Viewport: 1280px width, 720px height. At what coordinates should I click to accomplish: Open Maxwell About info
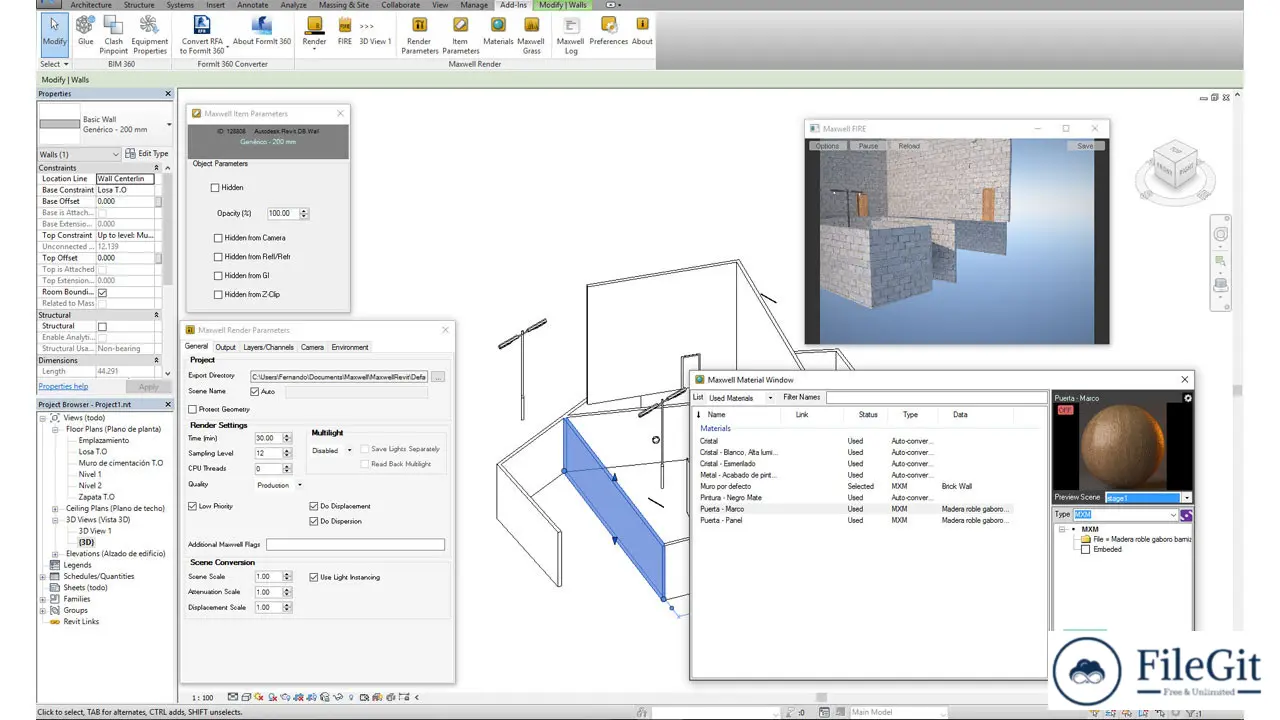[642, 30]
